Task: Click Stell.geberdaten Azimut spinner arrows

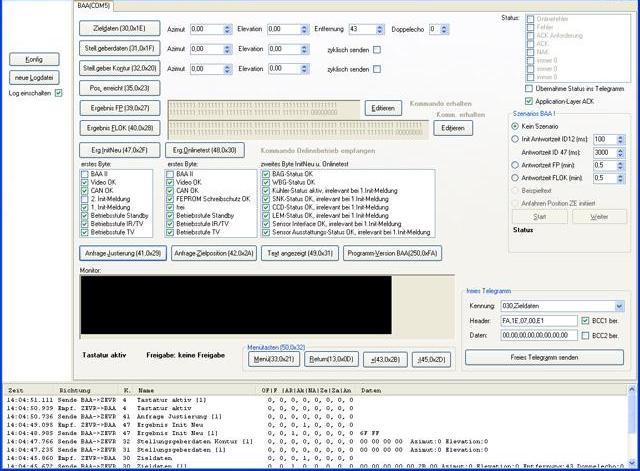Action: click(x=227, y=49)
